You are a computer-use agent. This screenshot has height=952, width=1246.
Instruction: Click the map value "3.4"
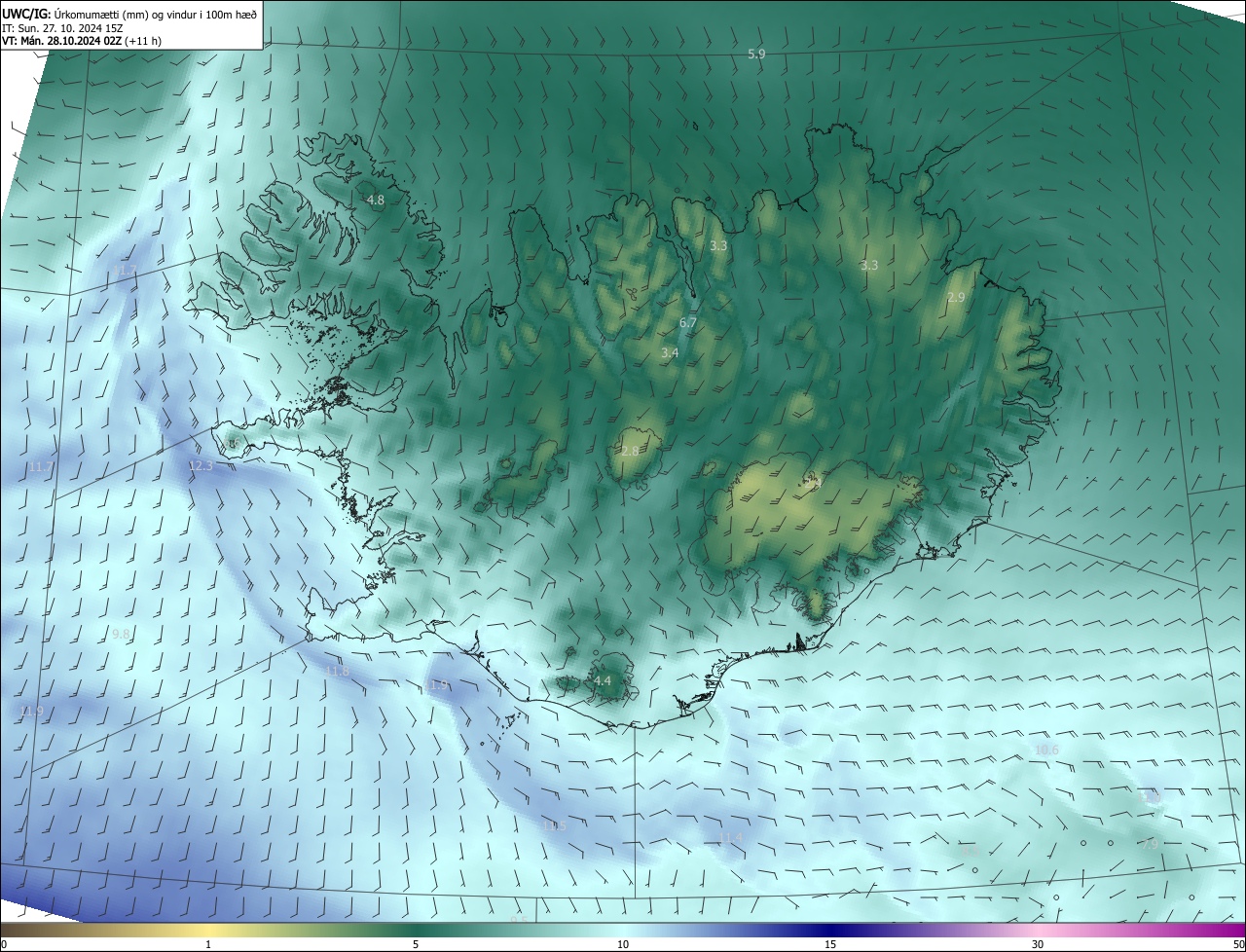670,352
